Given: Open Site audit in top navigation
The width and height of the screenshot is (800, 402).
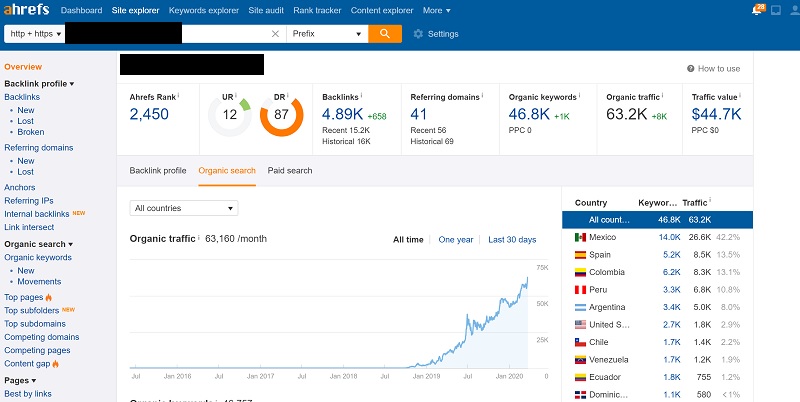Looking at the screenshot, I should click(x=266, y=10).
